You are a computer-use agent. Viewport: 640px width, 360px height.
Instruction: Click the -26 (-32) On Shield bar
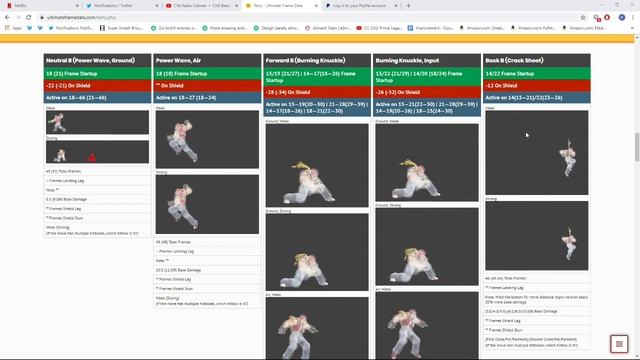[427, 92]
